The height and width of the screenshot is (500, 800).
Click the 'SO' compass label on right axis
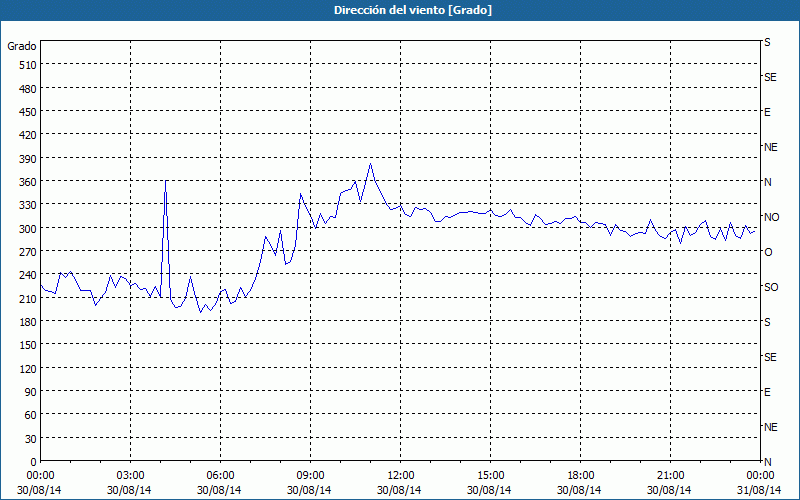click(x=771, y=288)
